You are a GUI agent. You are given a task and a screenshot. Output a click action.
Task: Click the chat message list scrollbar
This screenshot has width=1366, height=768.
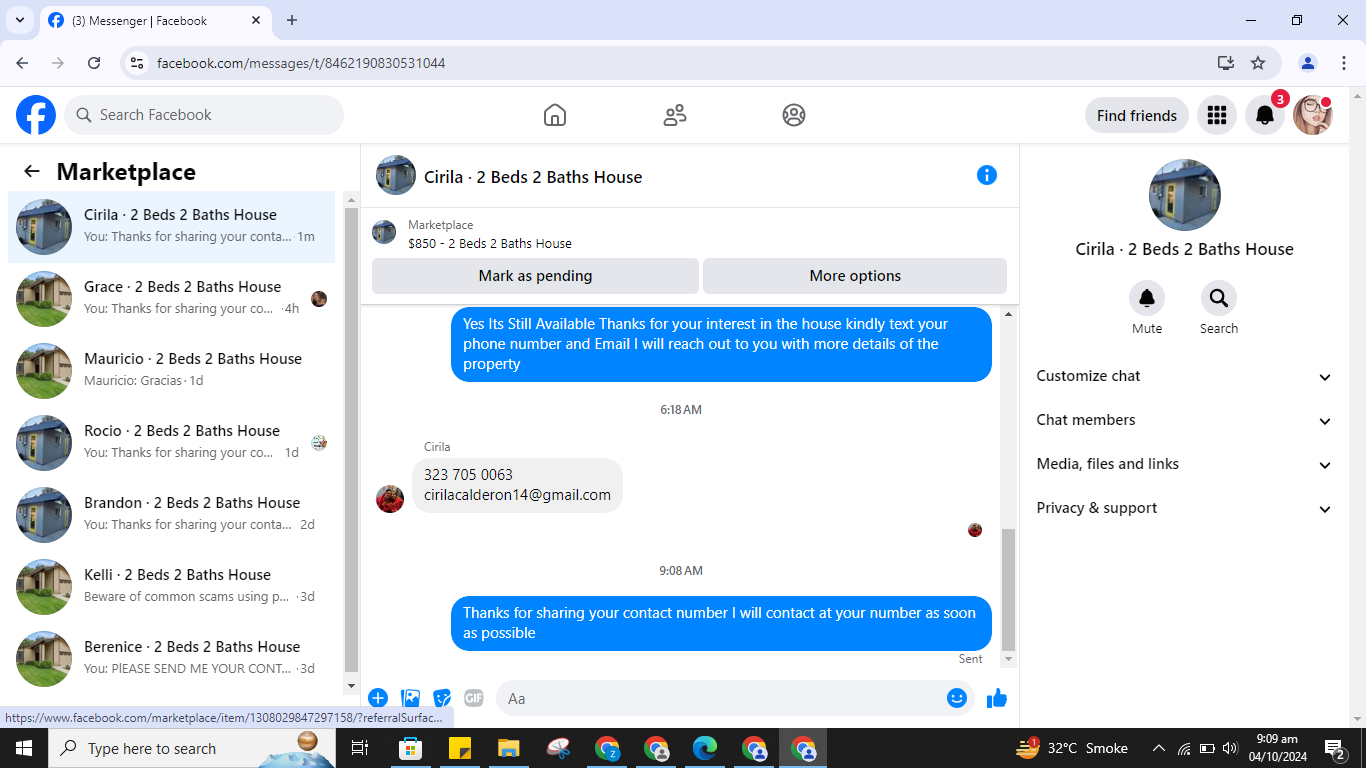(x=1008, y=590)
